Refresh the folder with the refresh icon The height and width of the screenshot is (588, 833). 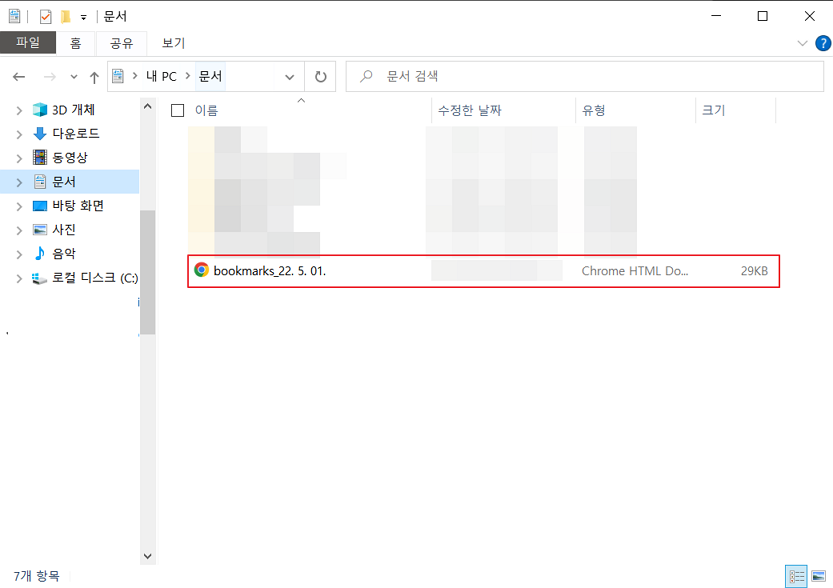(319, 76)
